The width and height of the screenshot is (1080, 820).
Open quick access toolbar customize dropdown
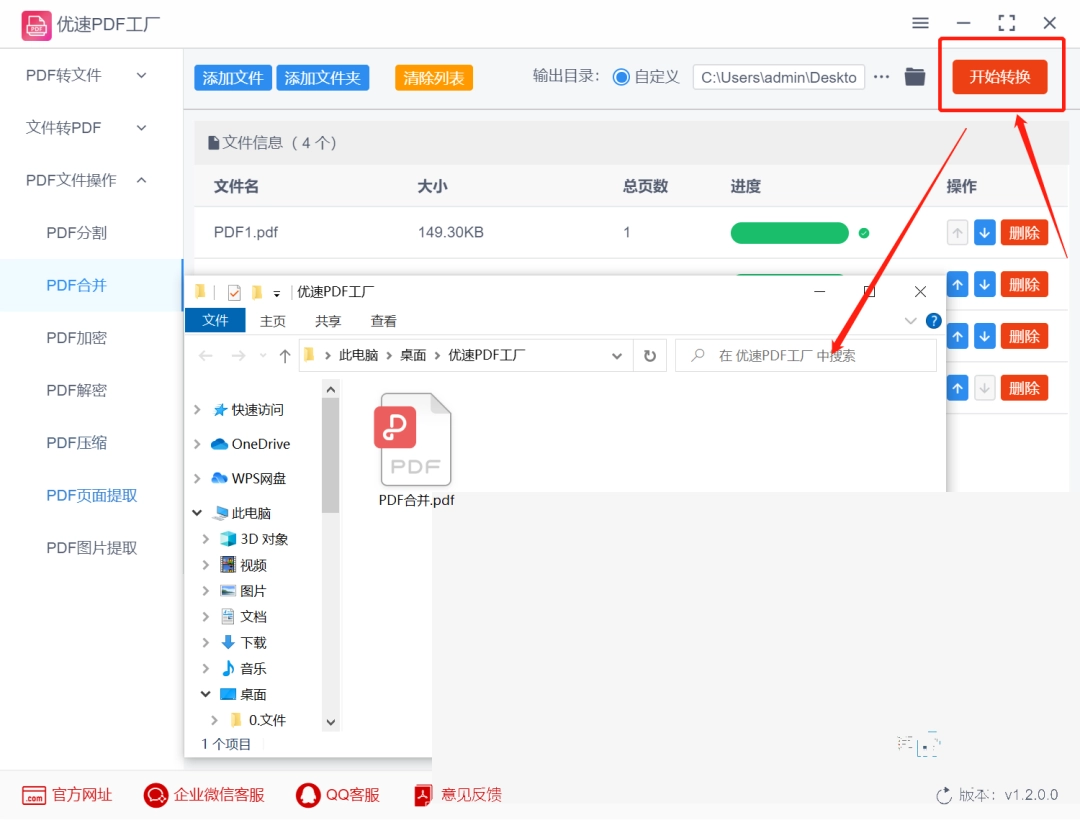pyautogui.click(x=276, y=294)
